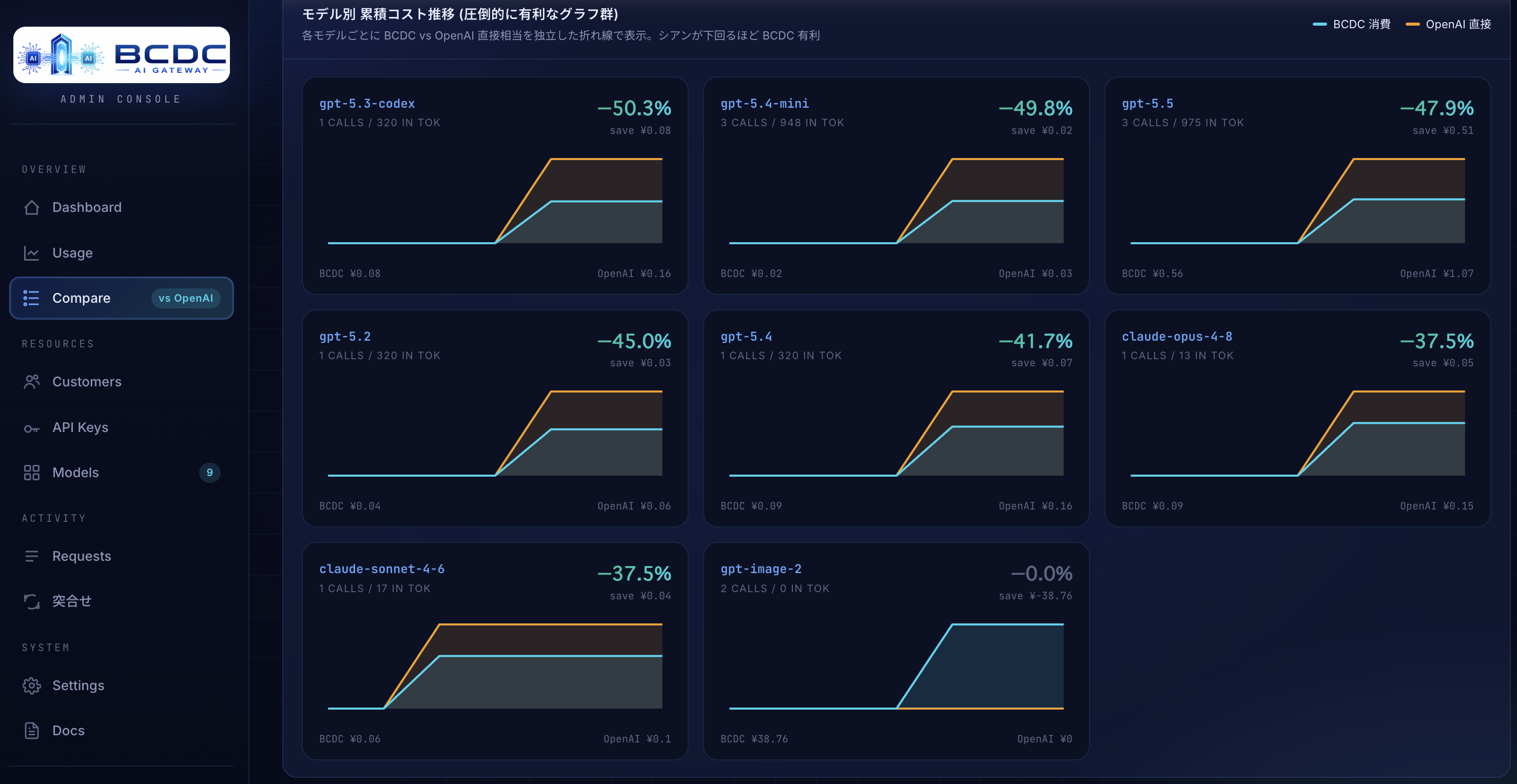Click the vs OpenAI badge

click(x=185, y=298)
